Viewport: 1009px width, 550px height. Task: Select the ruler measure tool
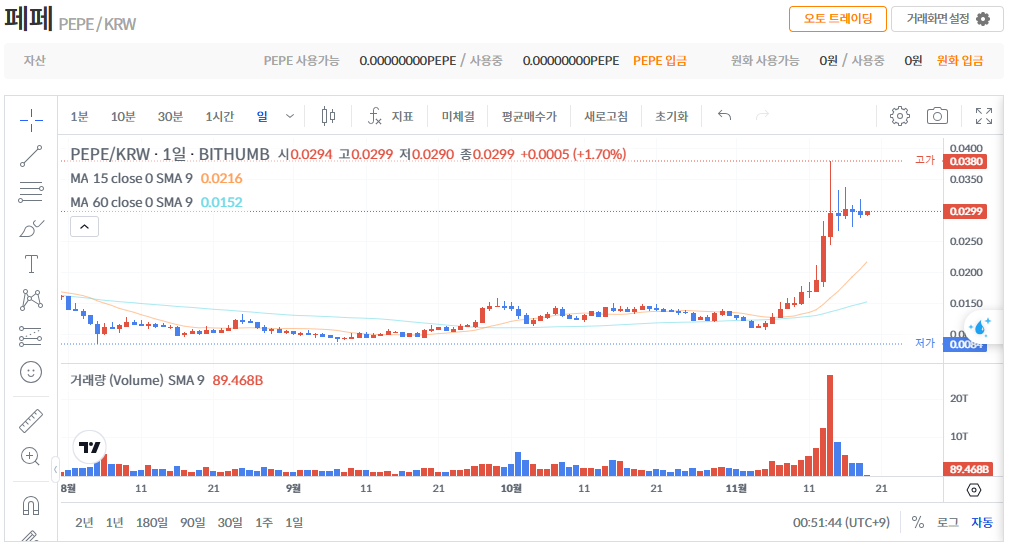(31, 421)
